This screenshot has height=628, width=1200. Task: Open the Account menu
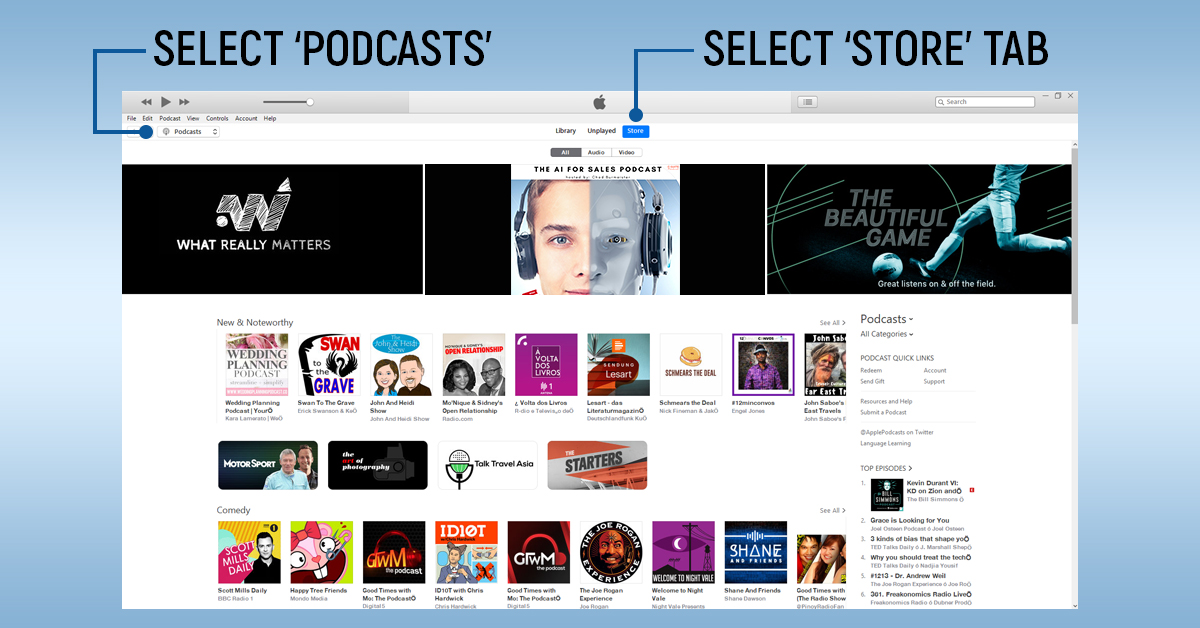[246, 118]
